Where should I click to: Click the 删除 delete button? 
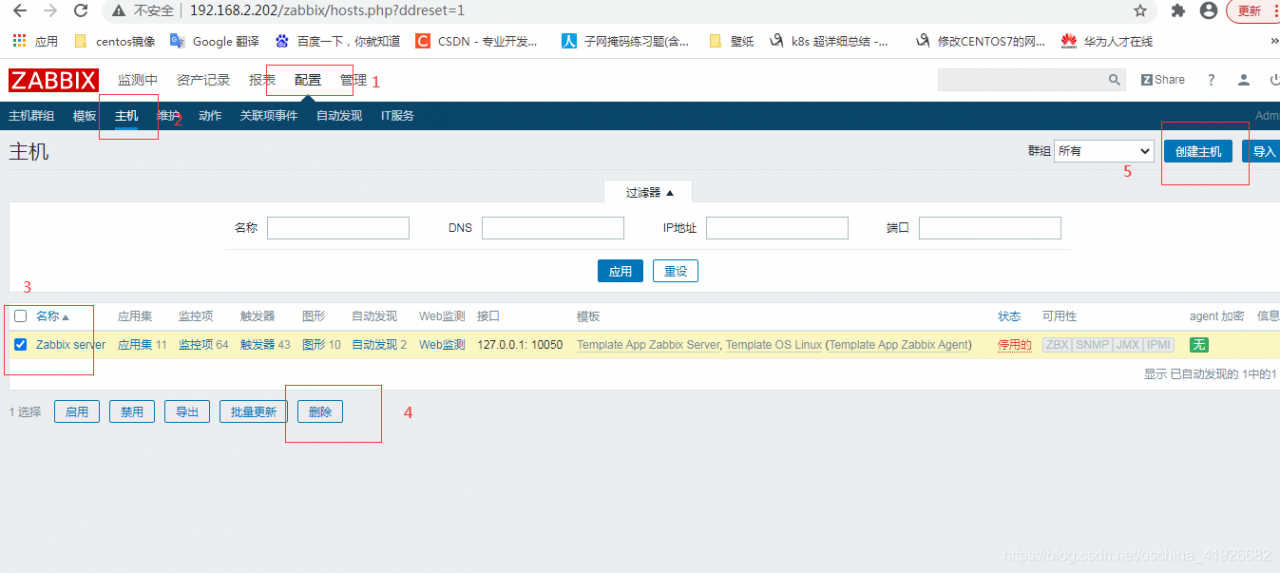(320, 411)
